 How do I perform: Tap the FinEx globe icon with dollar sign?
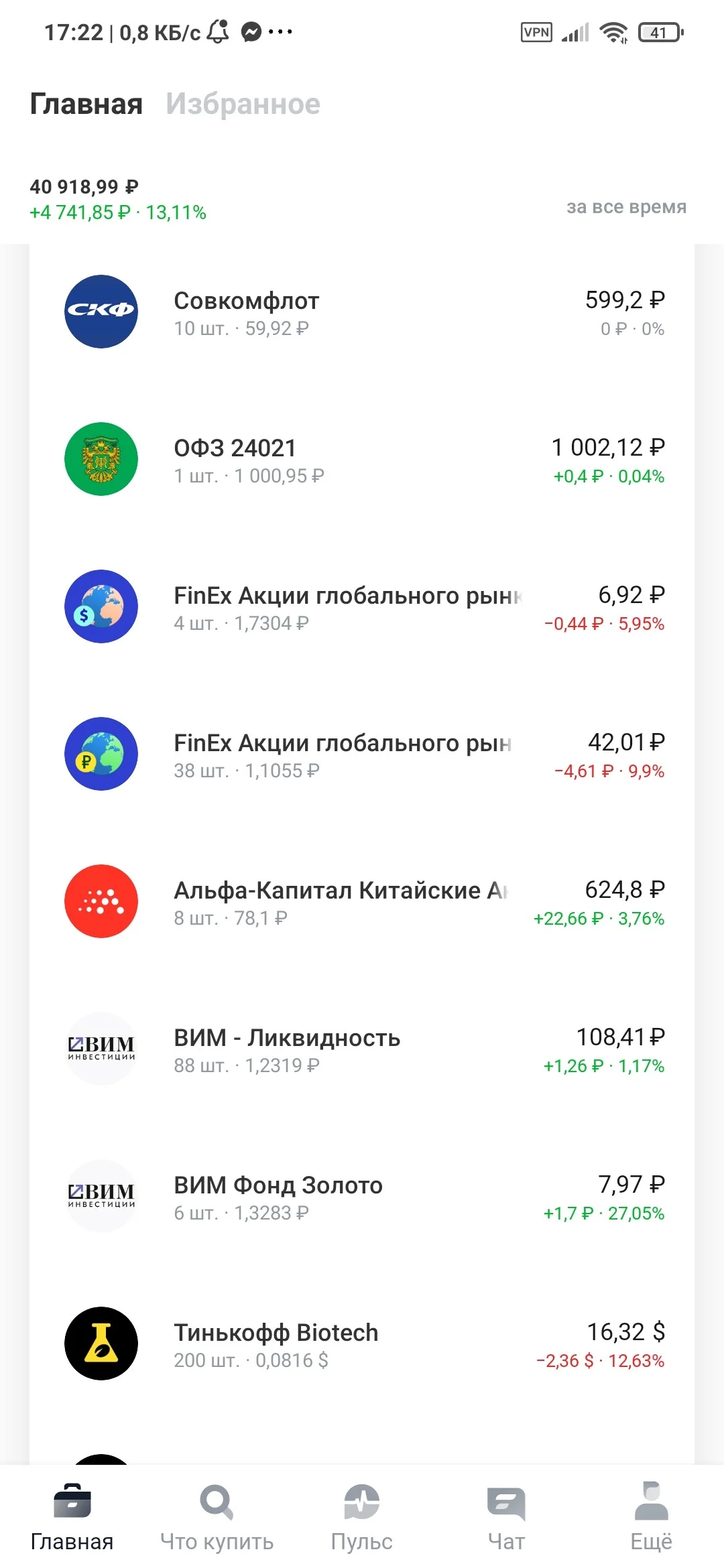point(101,606)
